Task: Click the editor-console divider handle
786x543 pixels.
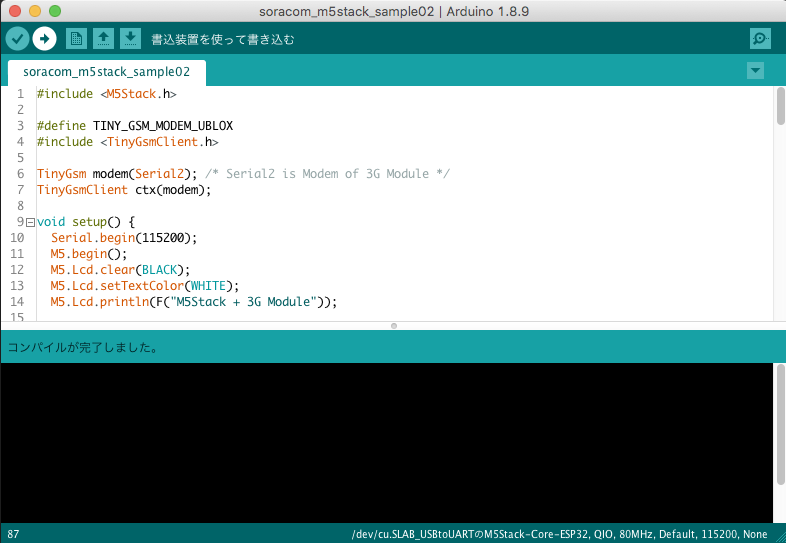Action: (394, 326)
